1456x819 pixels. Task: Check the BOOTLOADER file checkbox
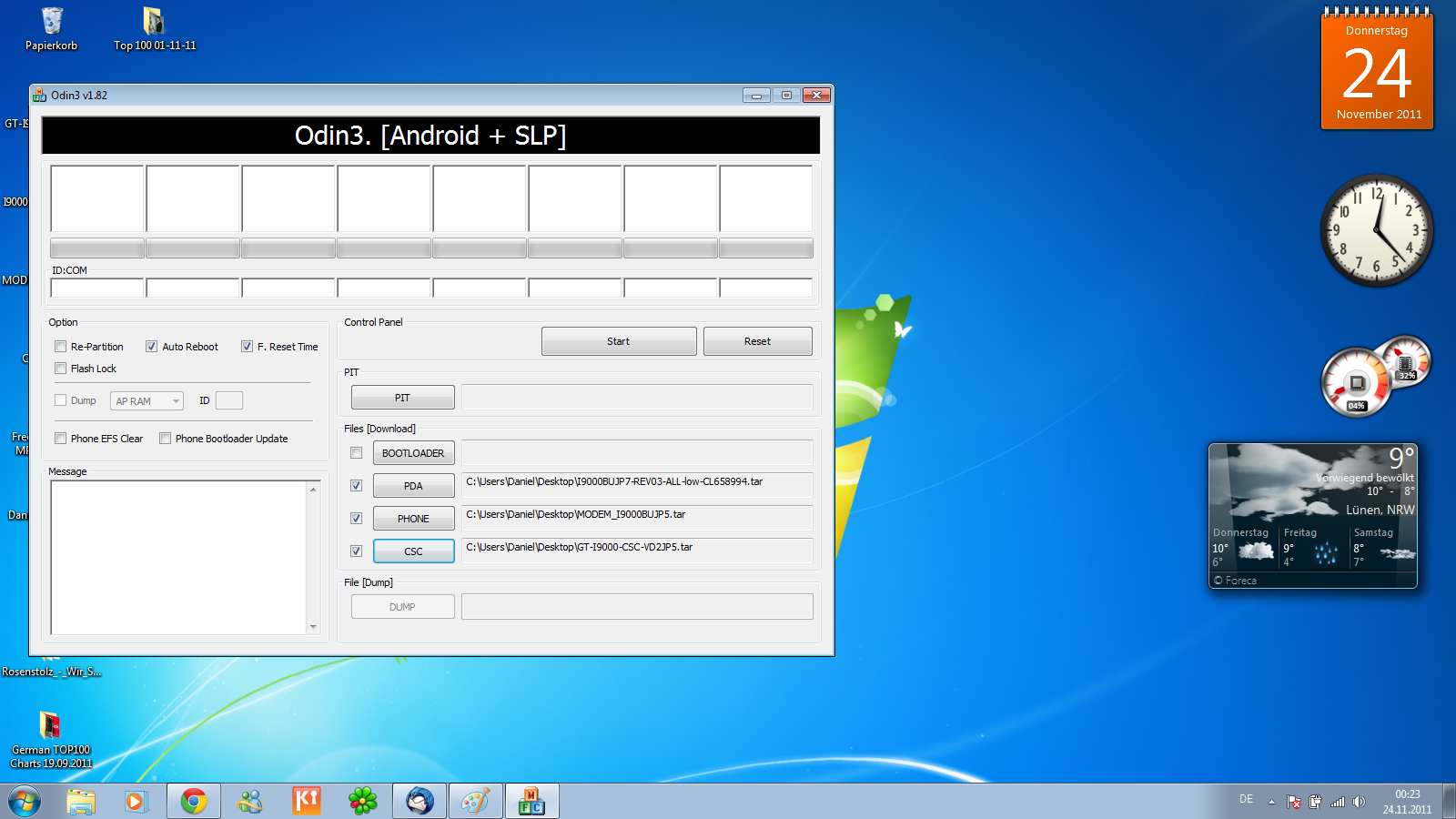357,453
